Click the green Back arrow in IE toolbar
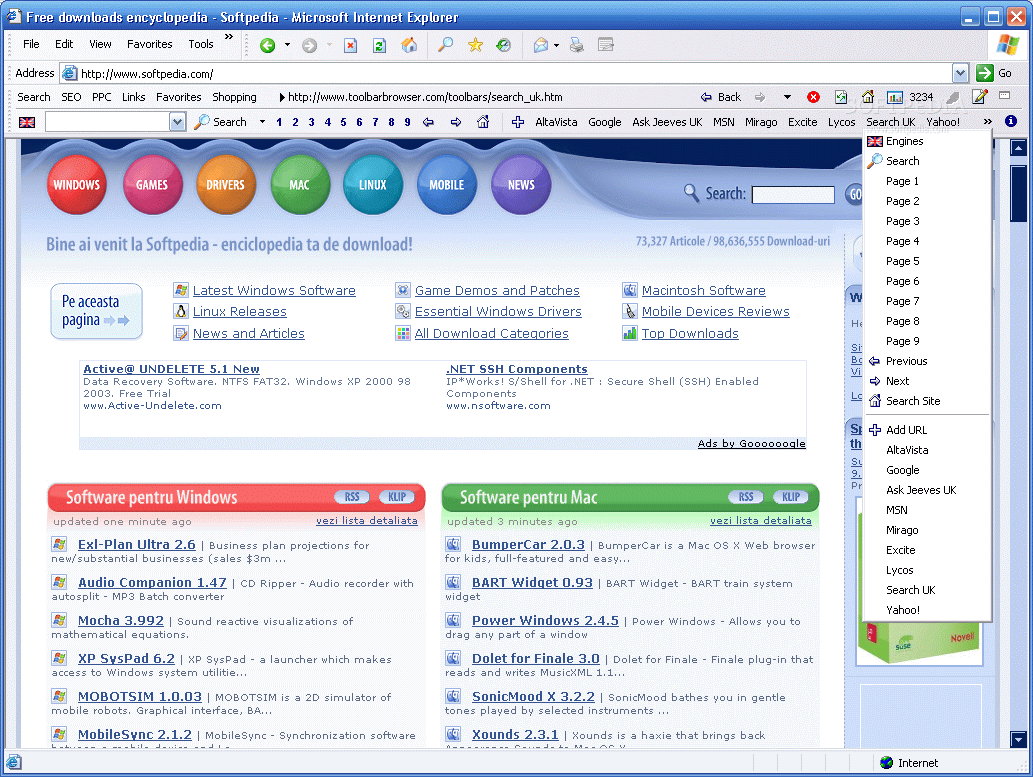This screenshot has height=777, width=1033. tap(267, 45)
